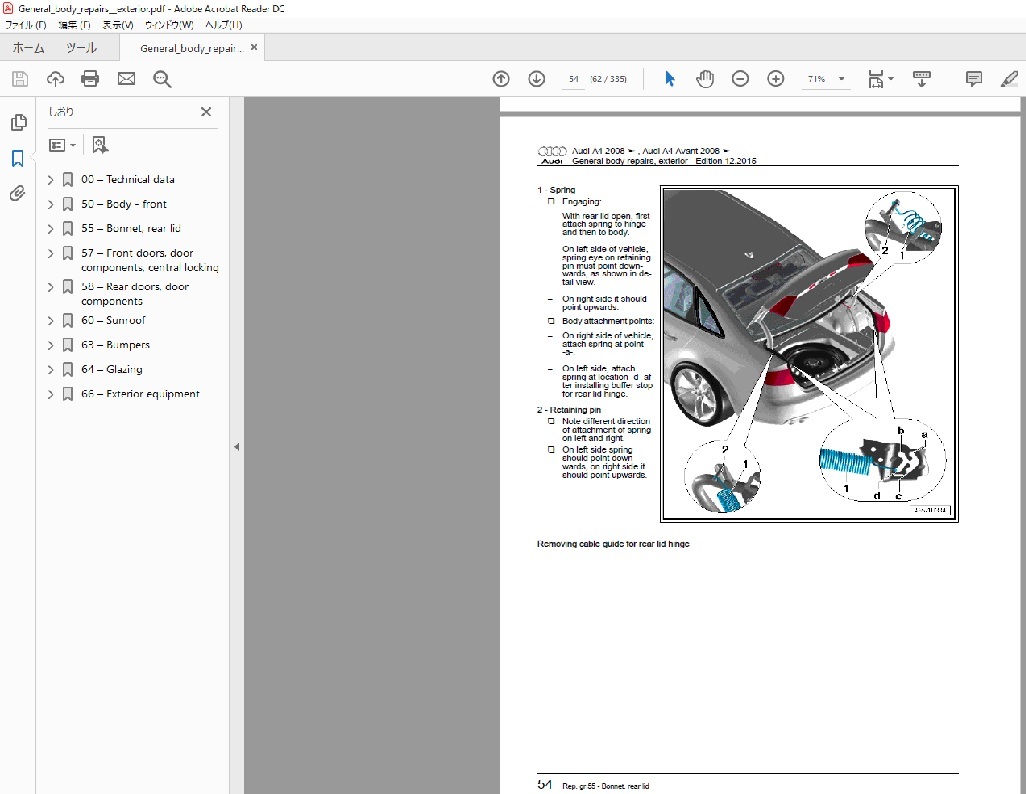Image resolution: width=1026 pixels, height=794 pixels.
Task: Expand the 00 – Technical data bookmark
Action: [x=51, y=179]
